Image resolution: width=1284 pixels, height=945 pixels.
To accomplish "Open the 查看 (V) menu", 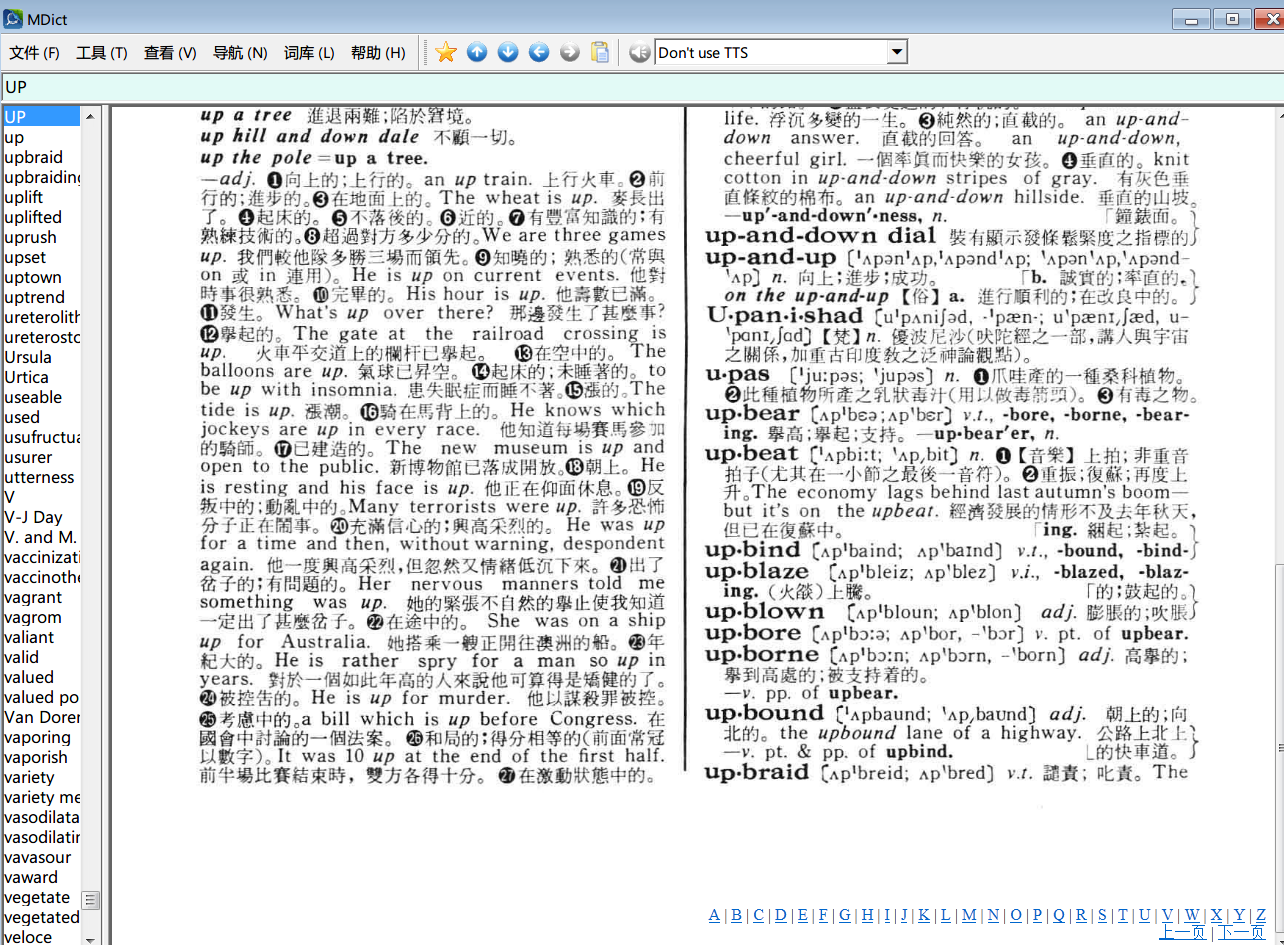I will click(170, 53).
